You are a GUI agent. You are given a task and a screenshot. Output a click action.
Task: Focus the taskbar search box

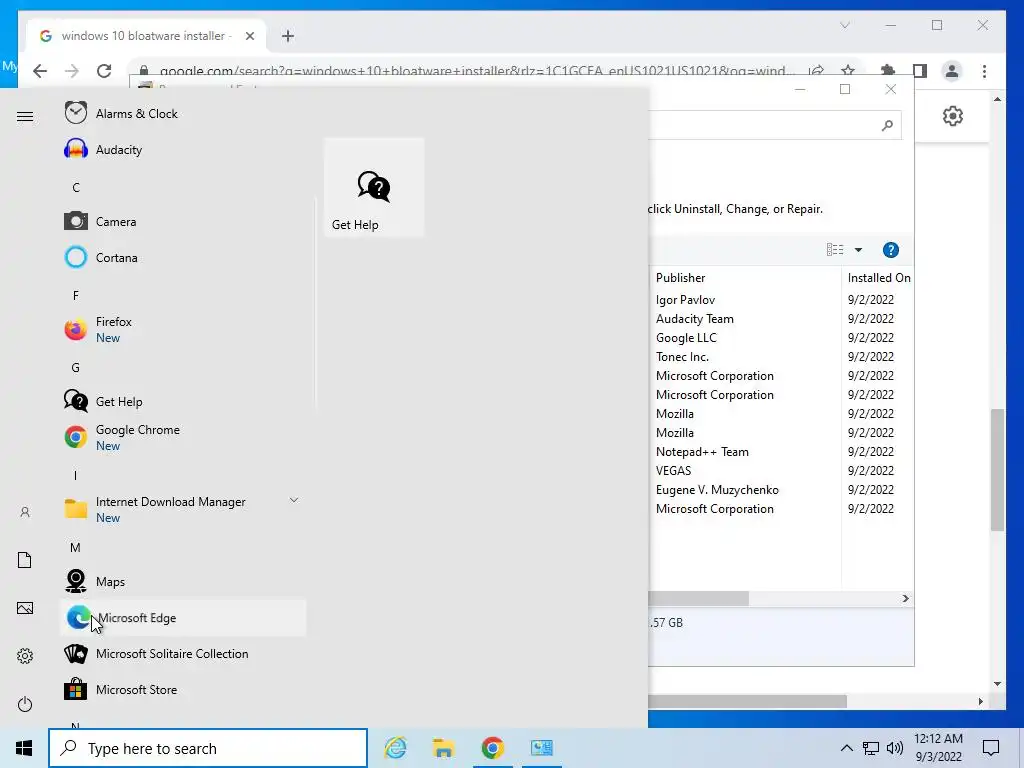pyautogui.click(x=208, y=748)
